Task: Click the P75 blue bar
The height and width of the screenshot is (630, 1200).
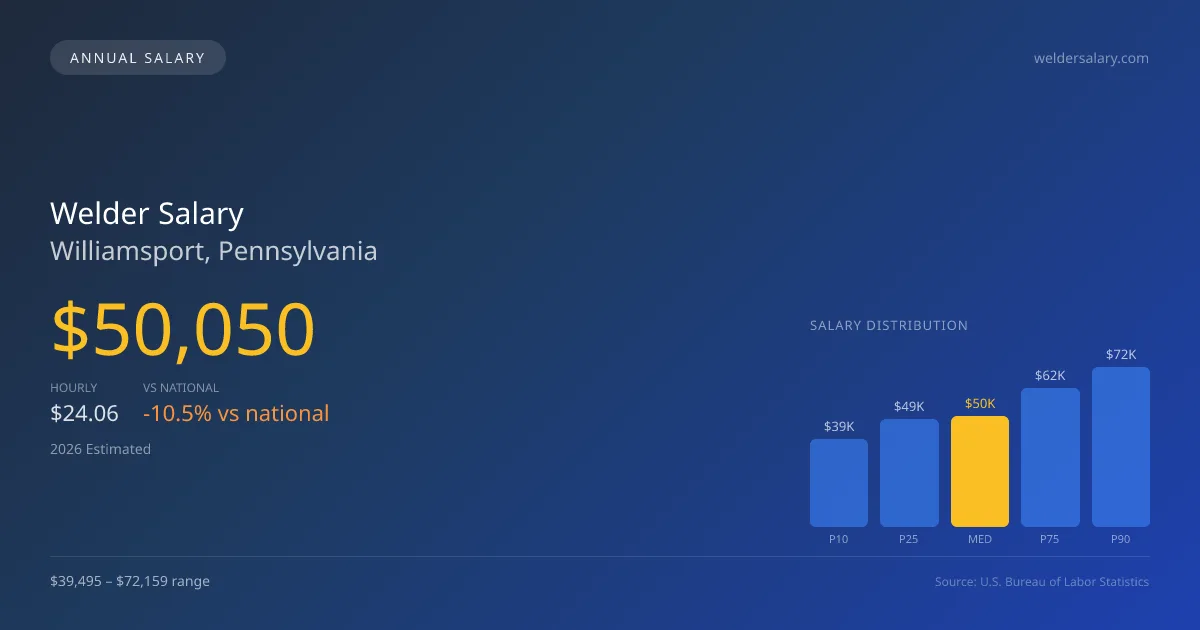Action: coord(1050,458)
